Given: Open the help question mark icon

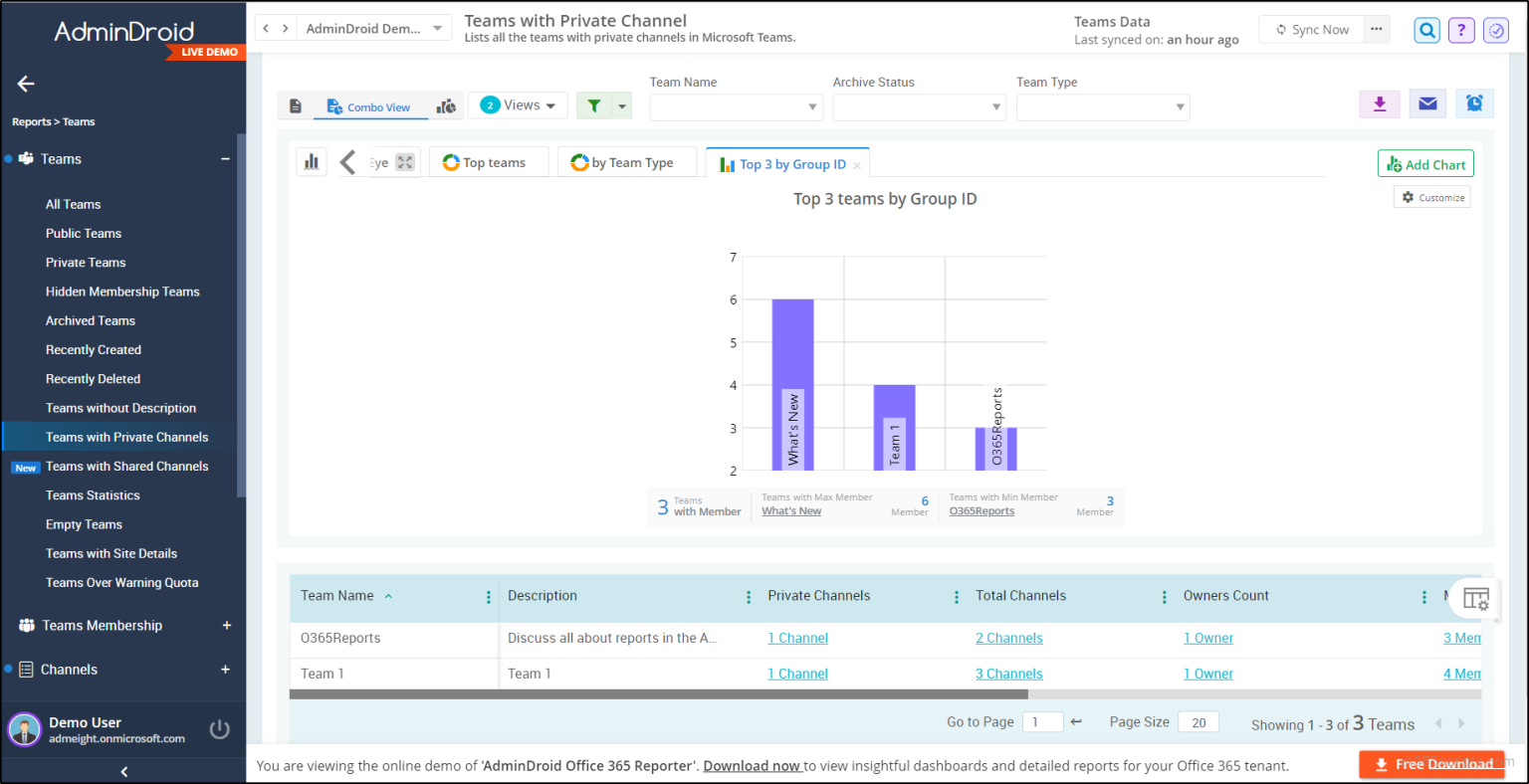Looking at the screenshot, I should point(1460,30).
